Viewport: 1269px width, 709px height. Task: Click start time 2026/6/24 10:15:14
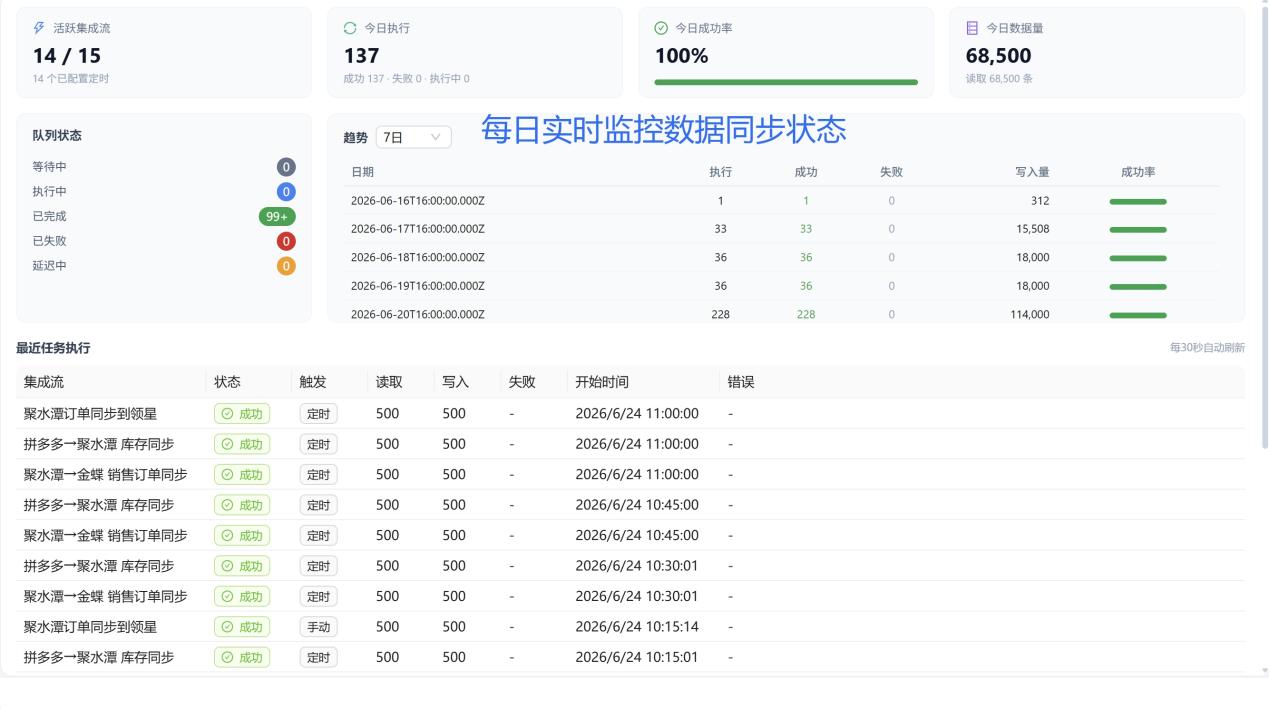637,627
